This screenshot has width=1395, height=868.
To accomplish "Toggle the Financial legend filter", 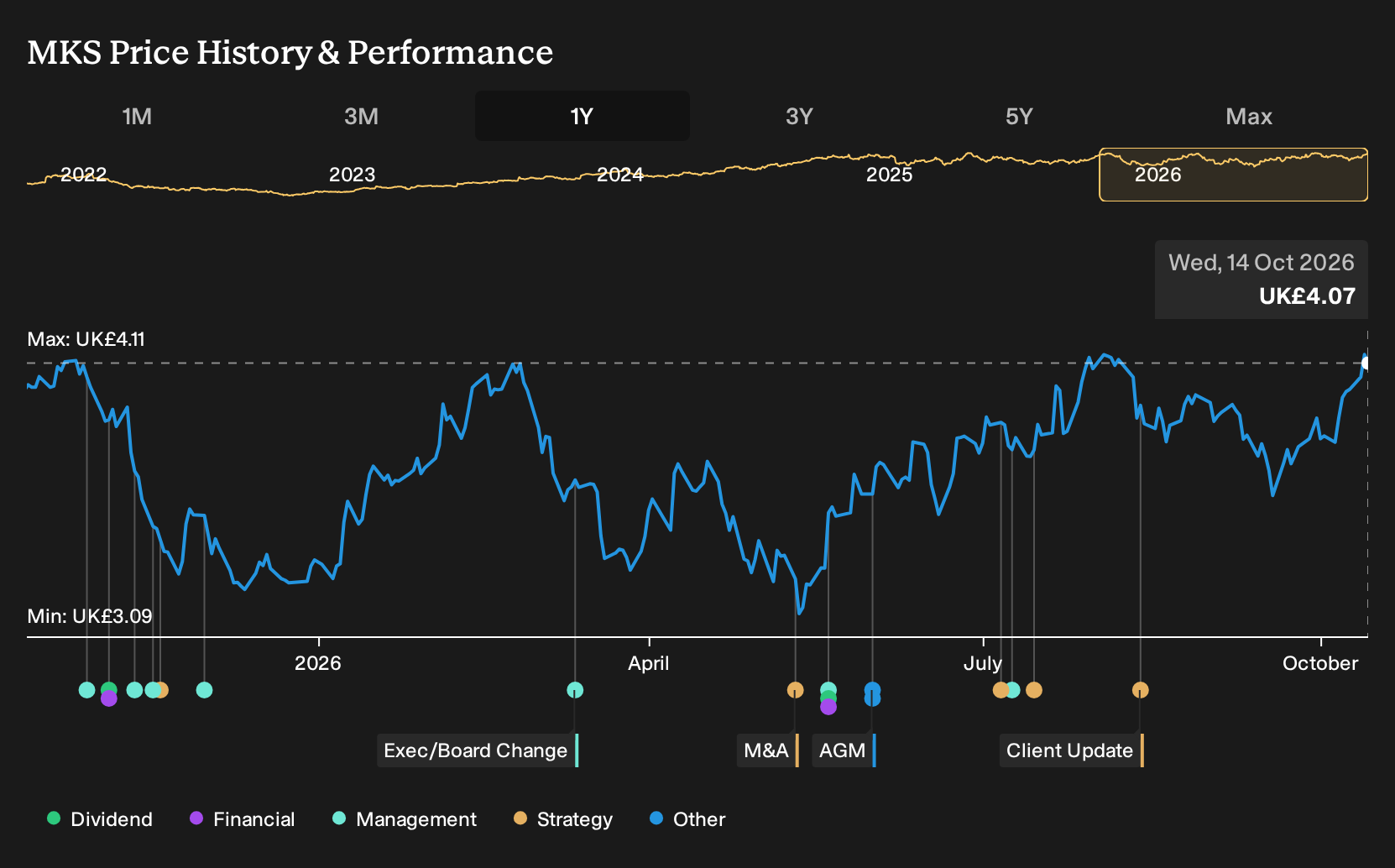I will click(x=242, y=819).
